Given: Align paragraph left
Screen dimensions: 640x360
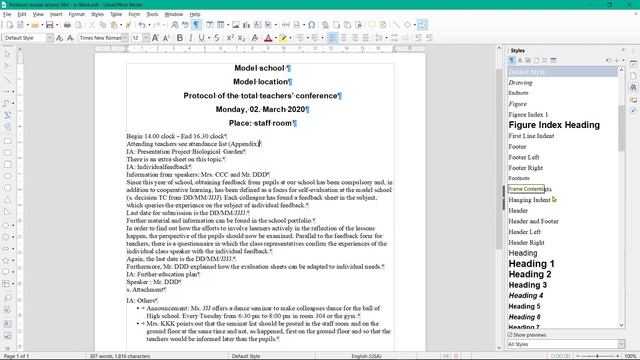Looking at the screenshot, I should (332, 38).
